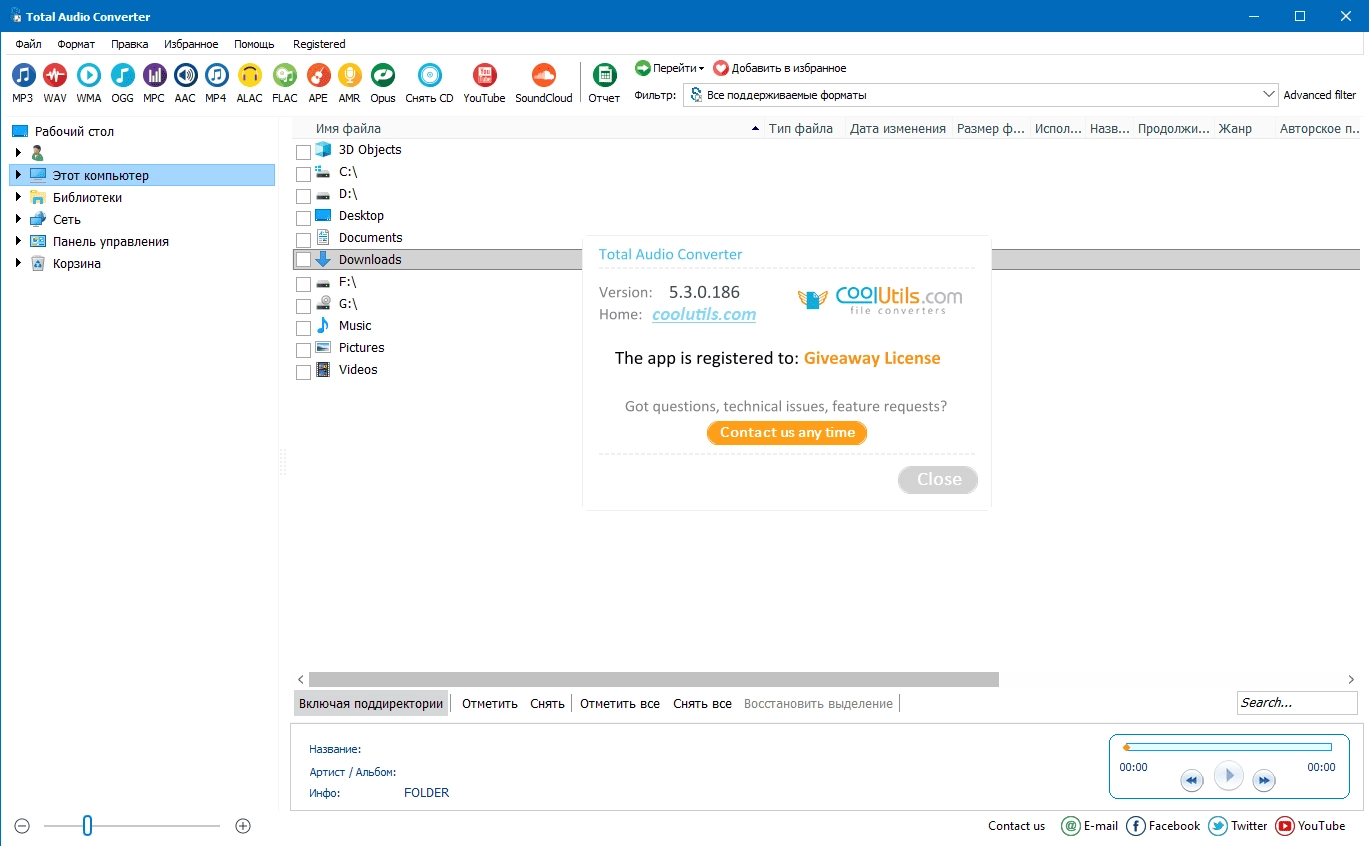Check the Music folder checkbox
The height and width of the screenshot is (846, 1369).
click(x=304, y=328)
